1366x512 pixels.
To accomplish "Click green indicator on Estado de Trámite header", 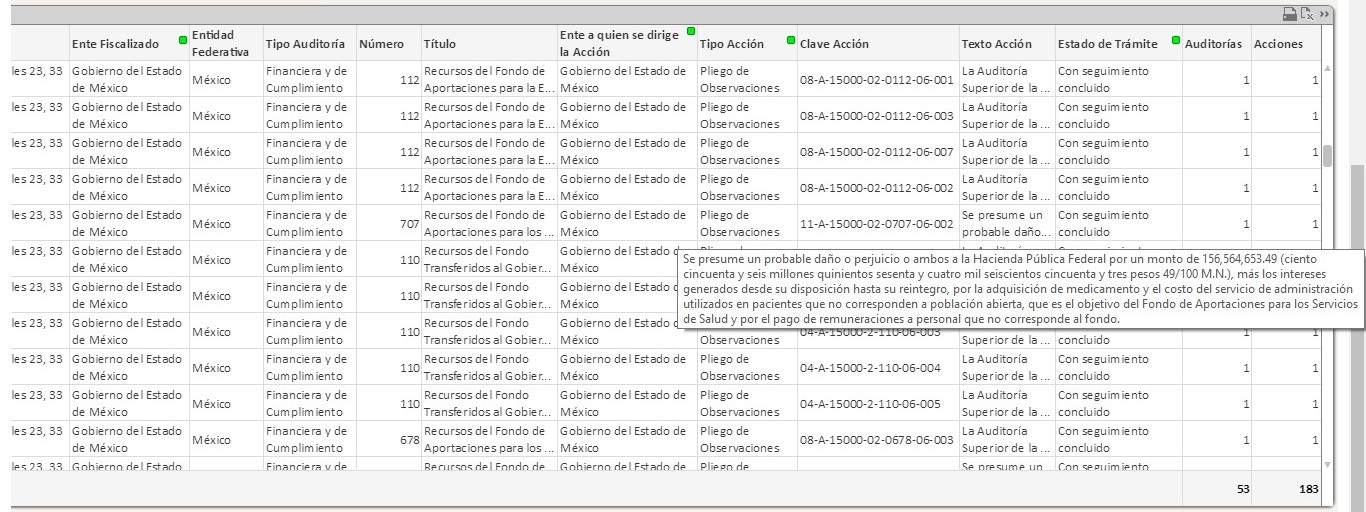I will [1176, 40].
